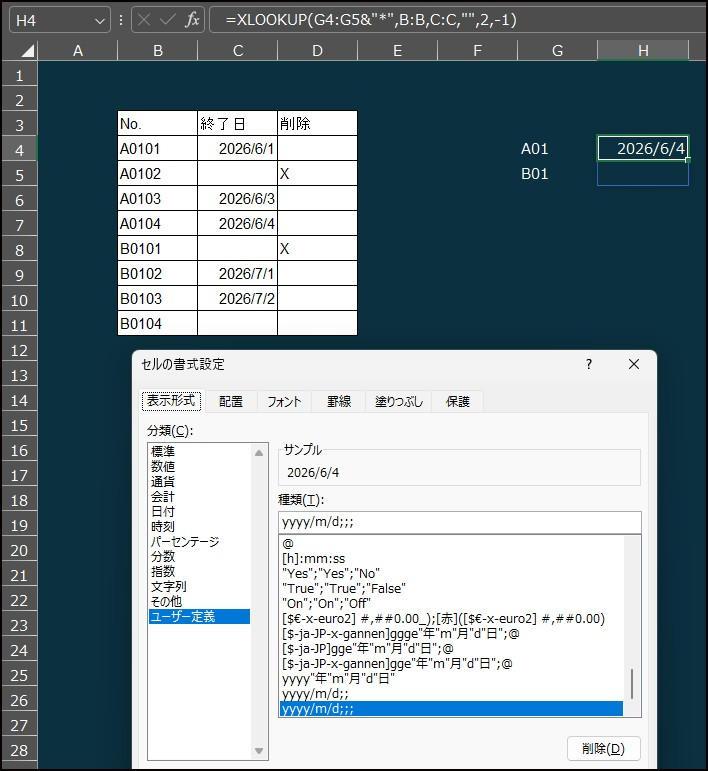This screenshot has width=708, height=771.
Task: Select the 終了日 header cell
Action: pyautogui.click(x=237, y=123)
